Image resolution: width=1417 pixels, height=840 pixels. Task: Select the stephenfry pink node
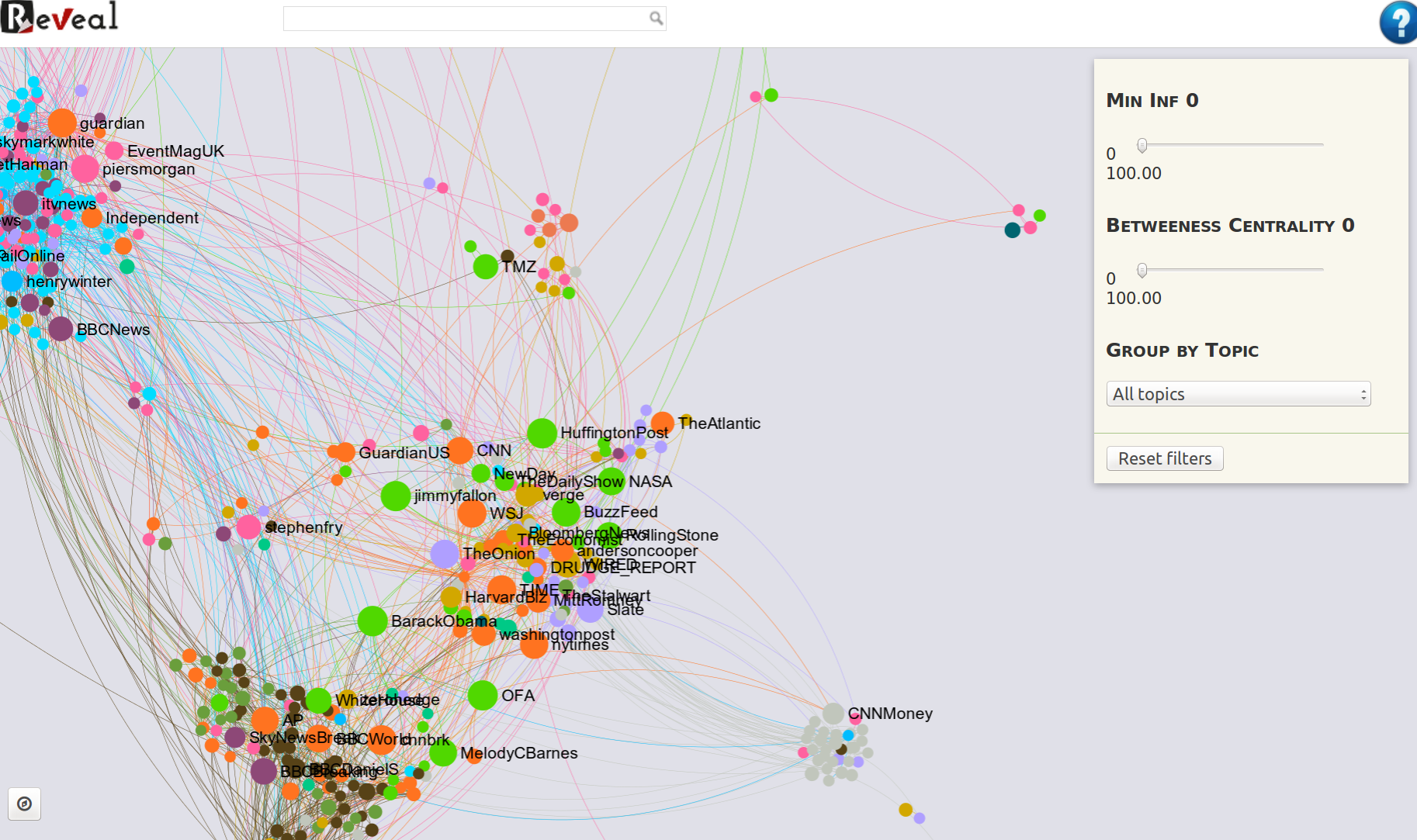pyautogui.click(x=248, y=527)
